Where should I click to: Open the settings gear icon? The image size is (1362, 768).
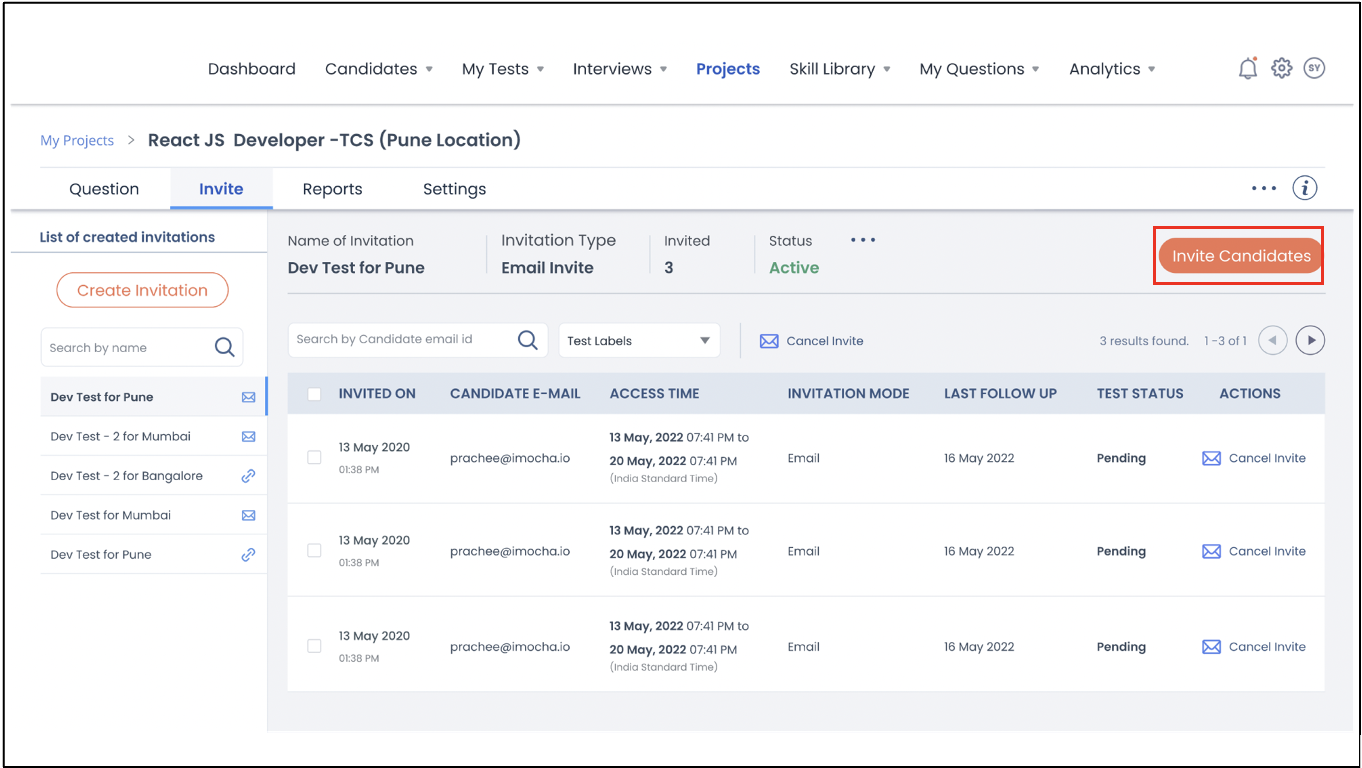1281,68
